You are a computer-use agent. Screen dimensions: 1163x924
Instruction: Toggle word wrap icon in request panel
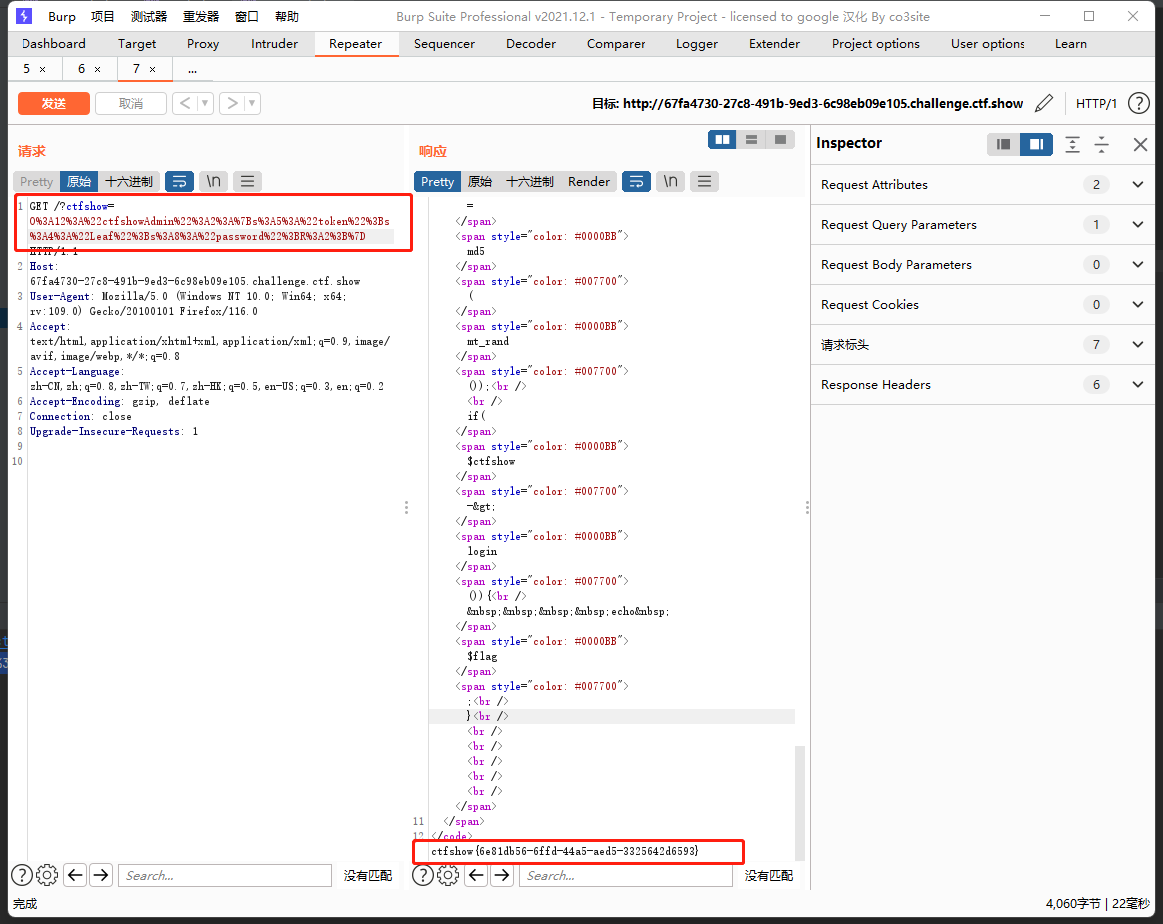tap(179, 181)
